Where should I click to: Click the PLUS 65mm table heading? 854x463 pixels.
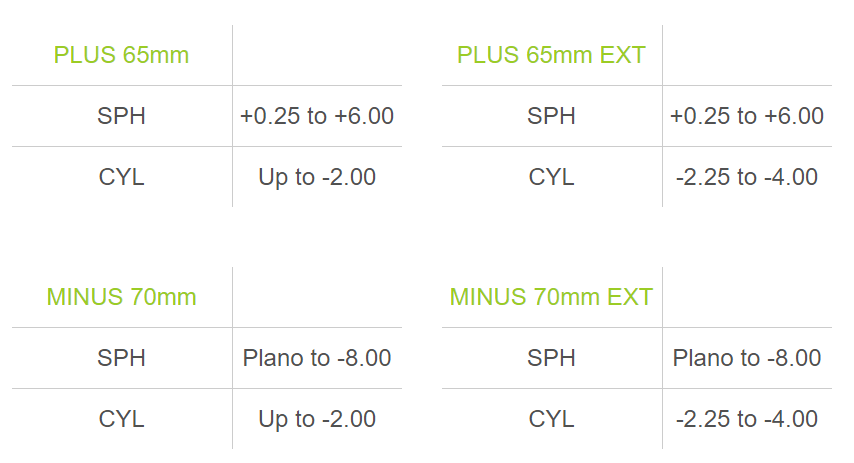coord(121,55)
